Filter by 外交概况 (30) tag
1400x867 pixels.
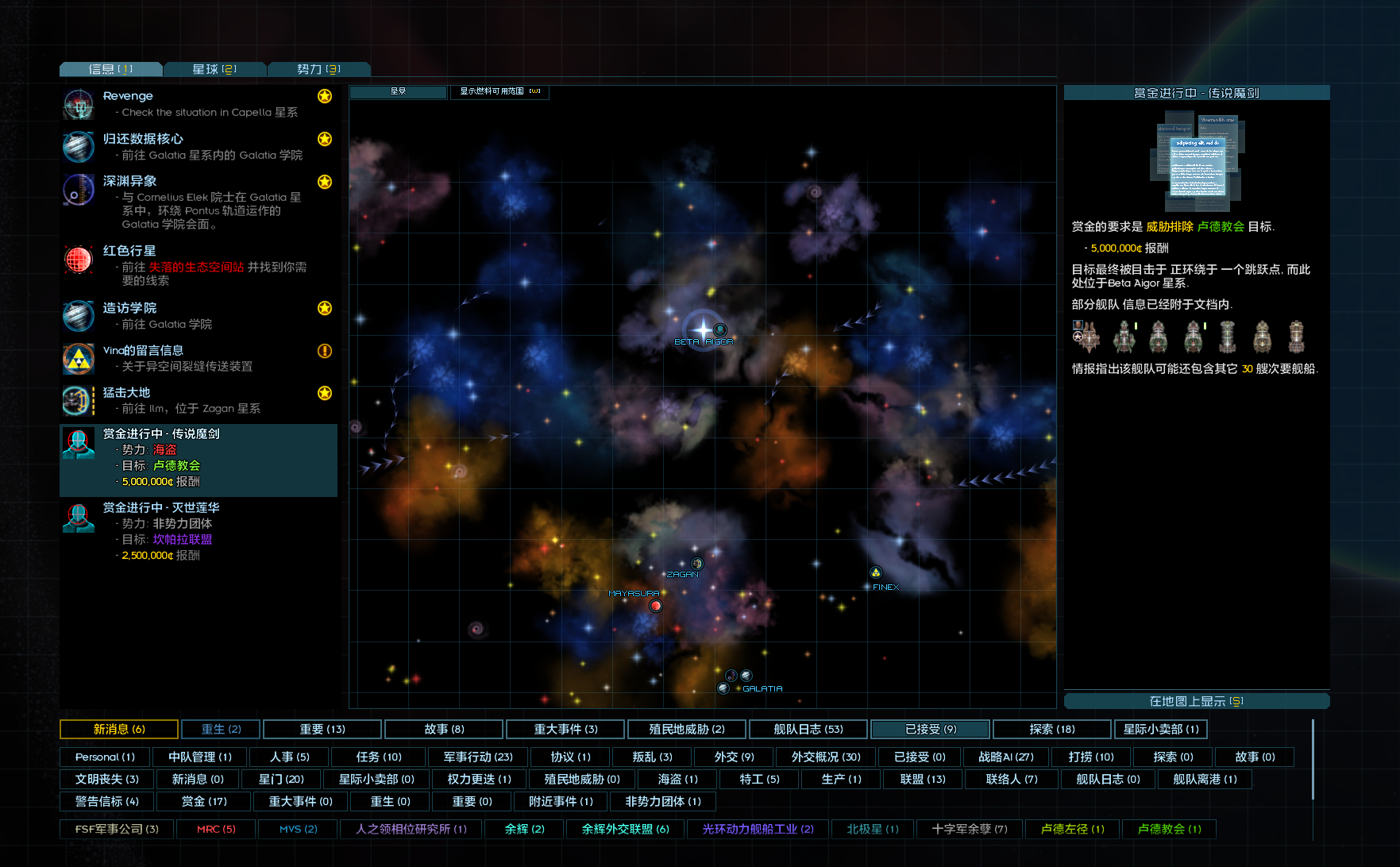tap(826, 757)
